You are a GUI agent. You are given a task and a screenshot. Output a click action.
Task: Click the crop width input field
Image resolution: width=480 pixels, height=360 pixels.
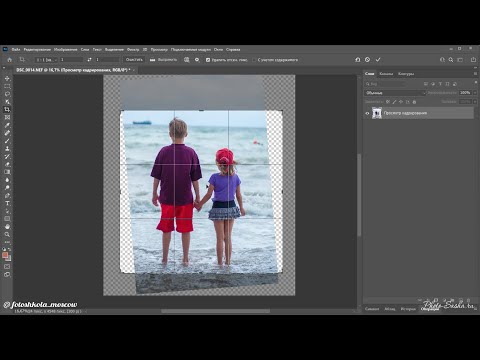[x=71, y=60]
